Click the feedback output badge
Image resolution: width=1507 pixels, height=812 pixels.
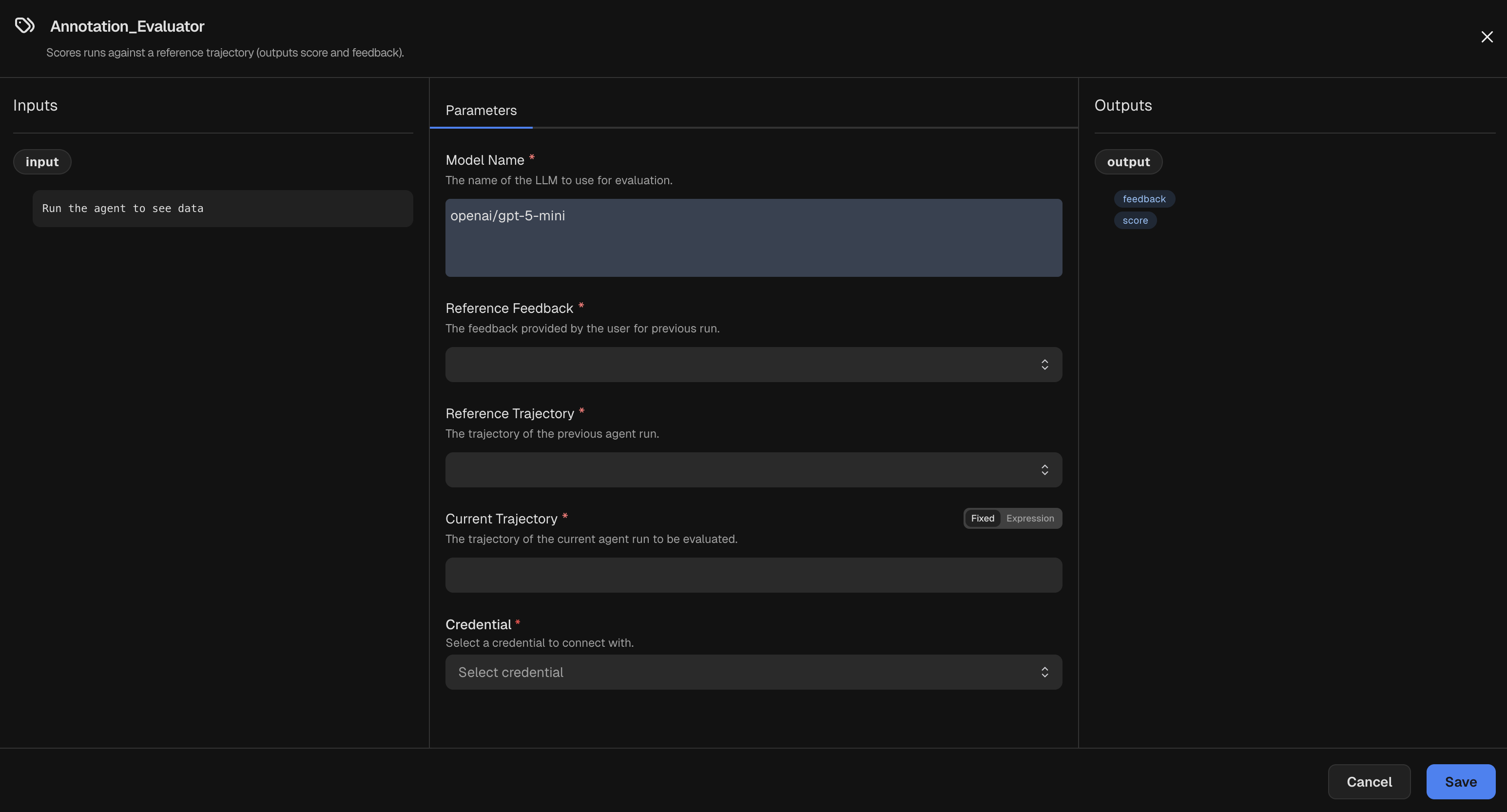[1143, 198]
